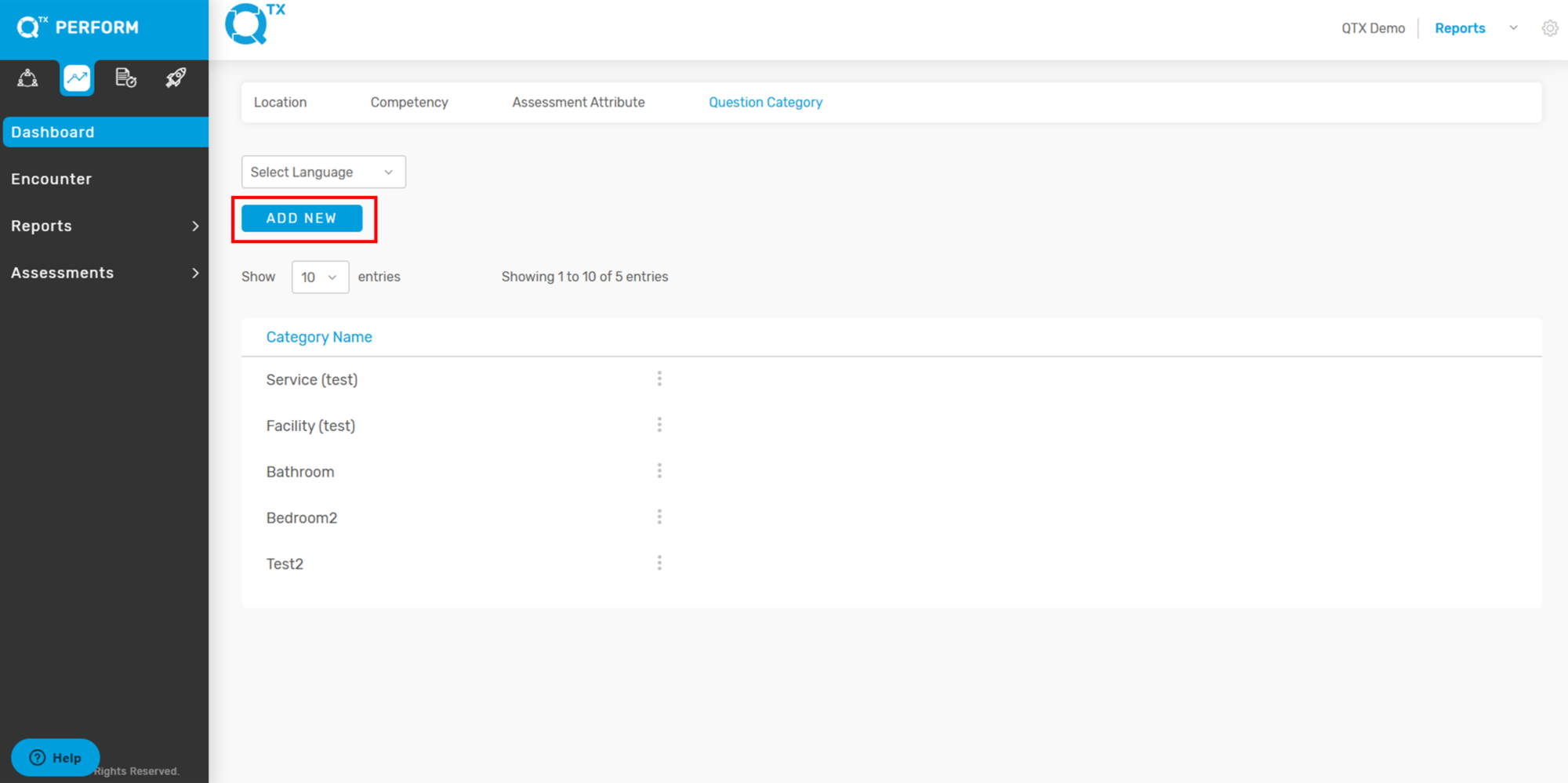Switch to the Assessment Attribute tab

pos(578,103)
